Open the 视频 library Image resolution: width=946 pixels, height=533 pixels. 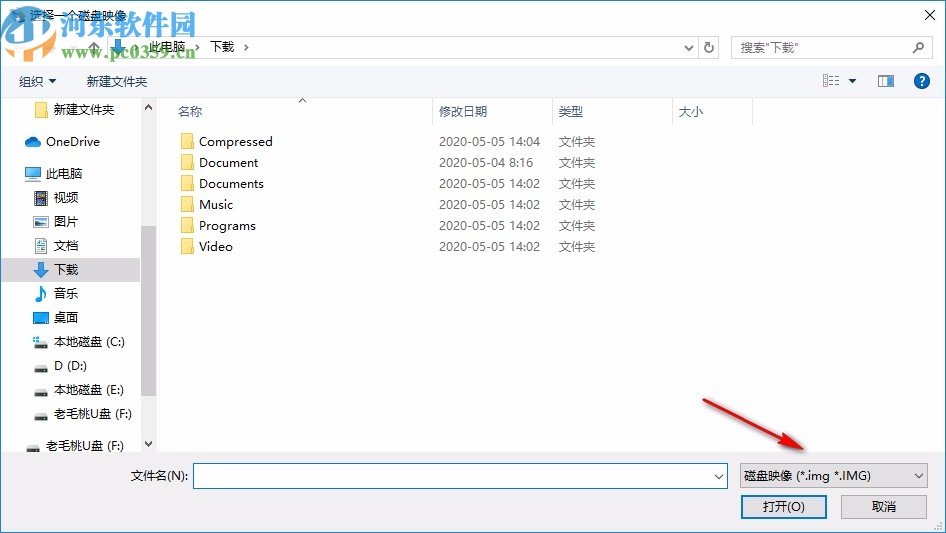(56, 197)
